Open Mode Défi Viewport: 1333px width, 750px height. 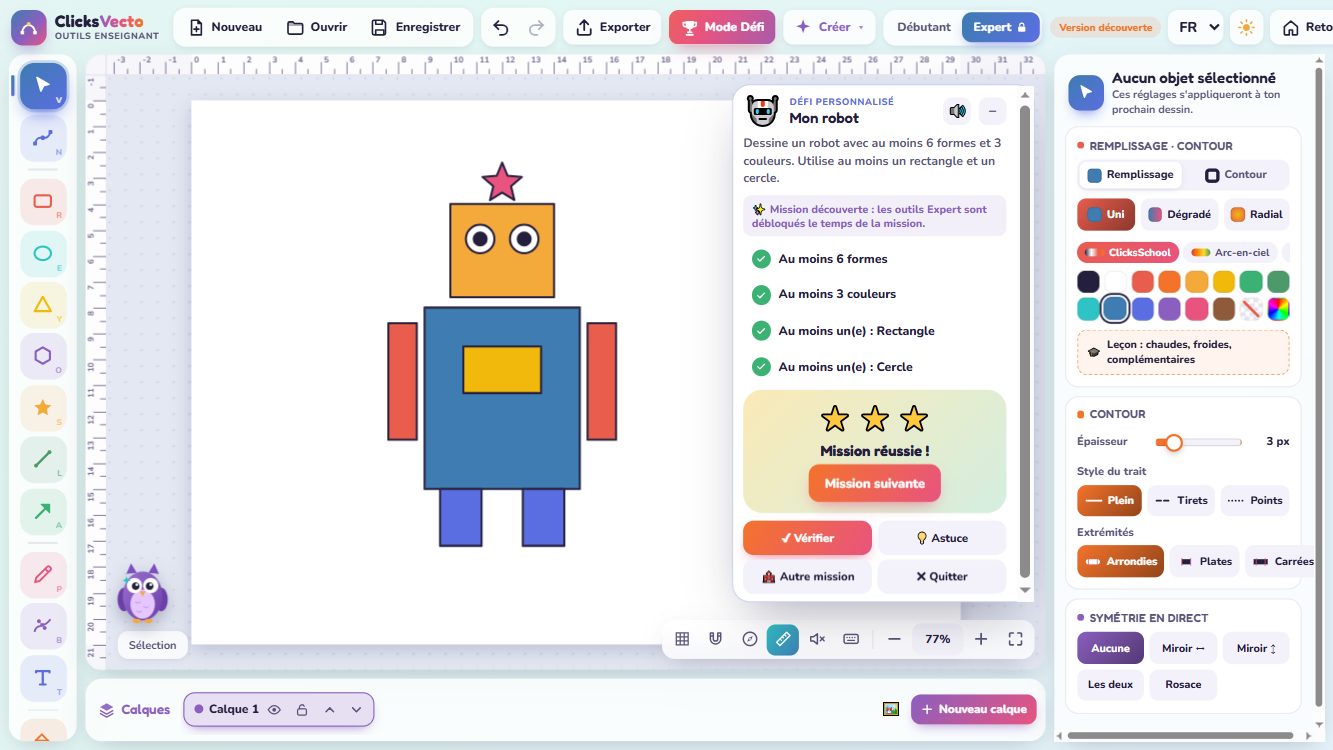pos(722,27)
